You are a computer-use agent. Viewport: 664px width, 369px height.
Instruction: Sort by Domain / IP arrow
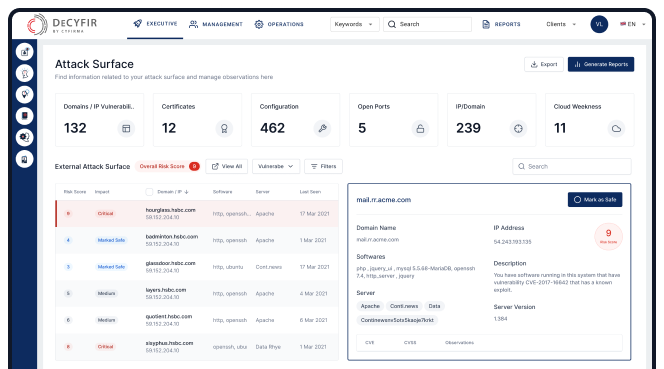tap(187, 192)
